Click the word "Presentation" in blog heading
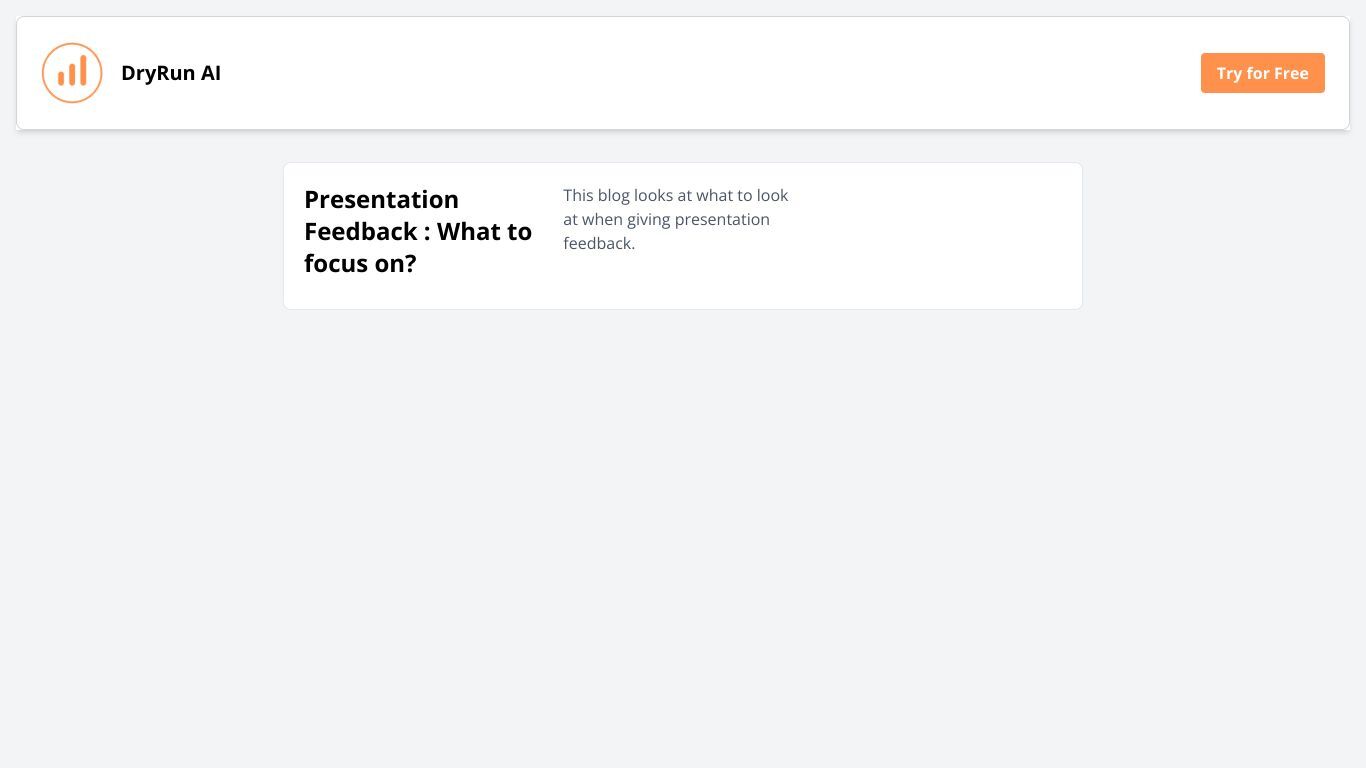The height and width of the screenshot is (768, 1366). [x=381, y=199]
